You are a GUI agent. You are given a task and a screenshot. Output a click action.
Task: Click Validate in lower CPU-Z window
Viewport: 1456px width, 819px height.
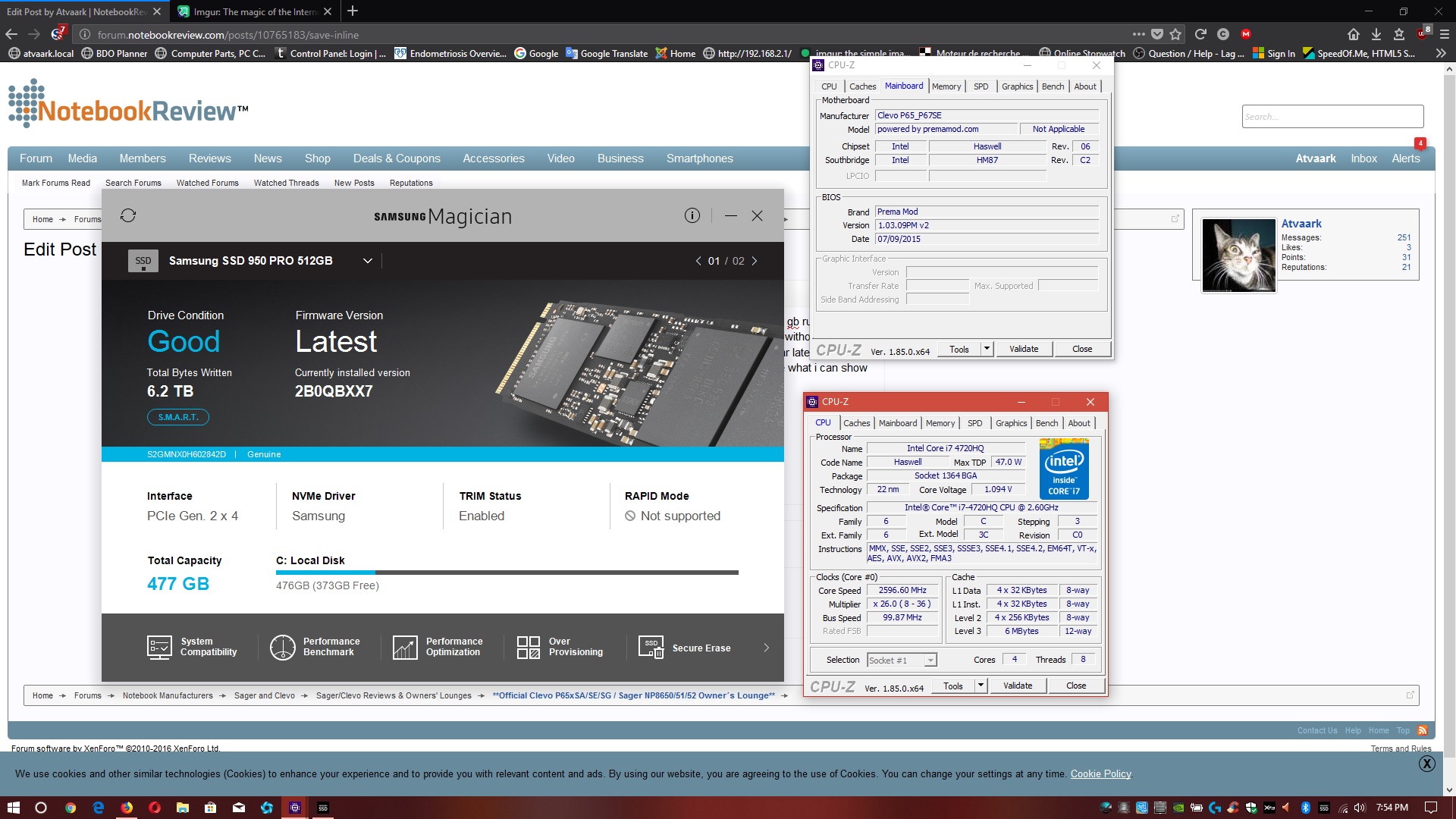coord(1018,686)
